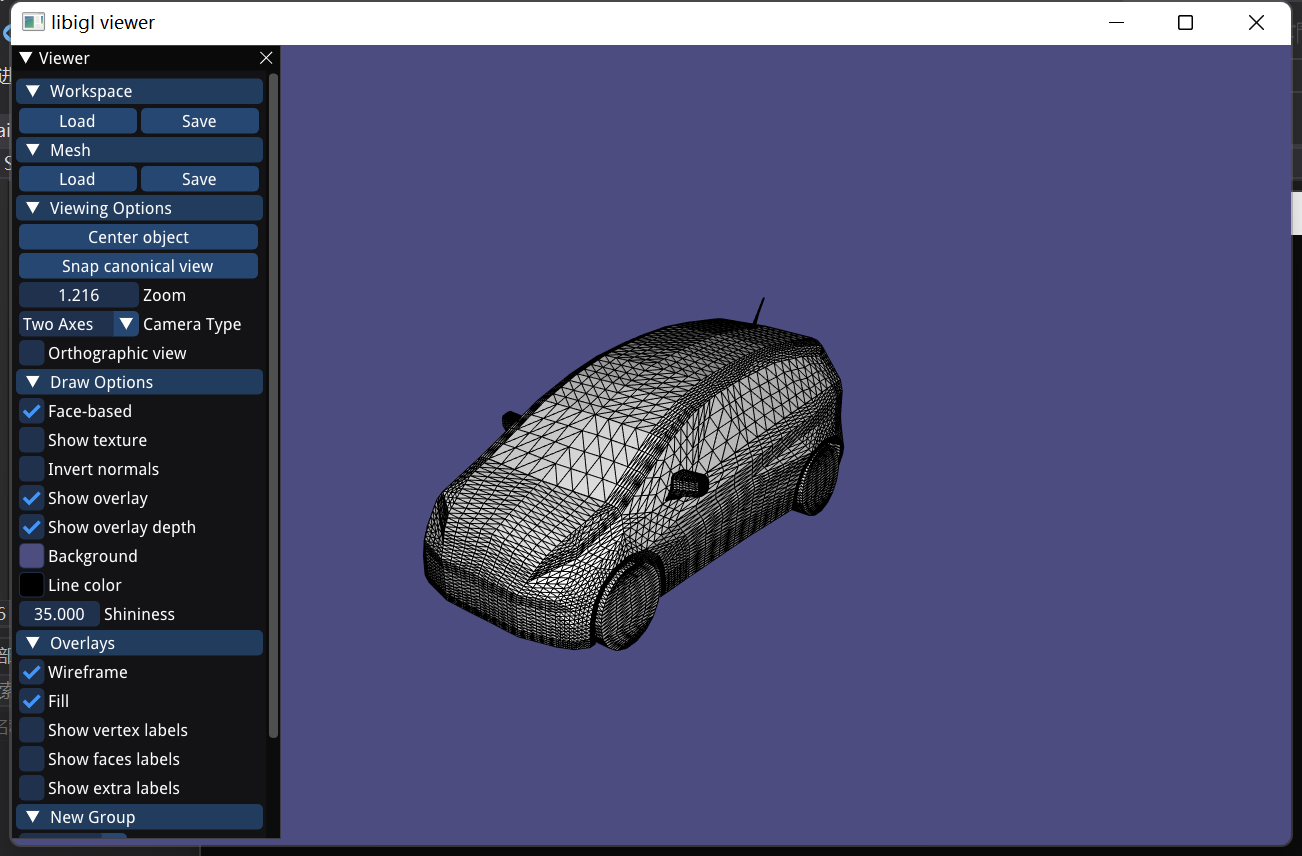This screenshot has height=856, width=1302.
Task: Enable Show texture checkbox
Action: coord(32,440)
